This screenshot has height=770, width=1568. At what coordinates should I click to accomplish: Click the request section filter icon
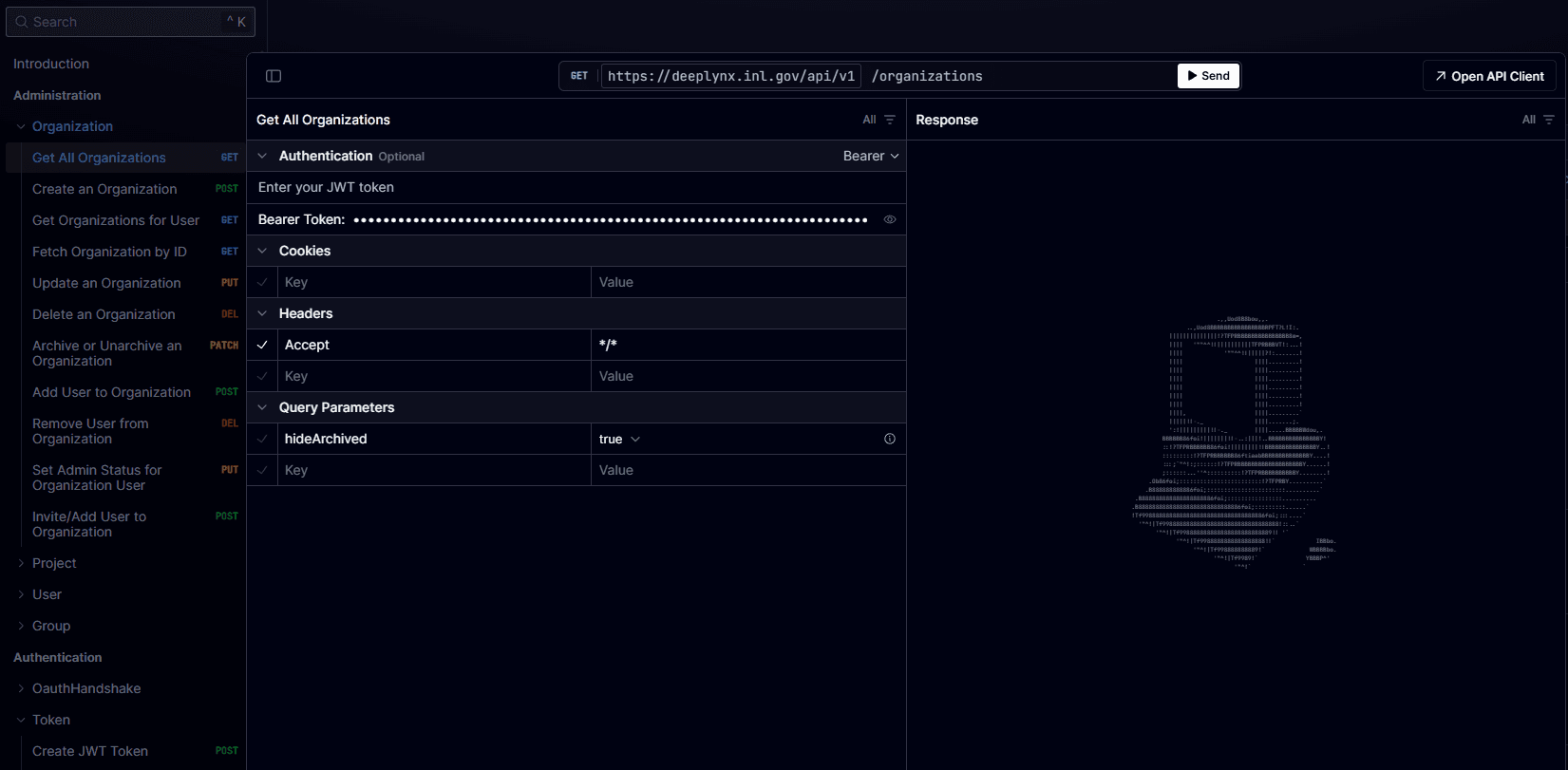coord(890,120)
